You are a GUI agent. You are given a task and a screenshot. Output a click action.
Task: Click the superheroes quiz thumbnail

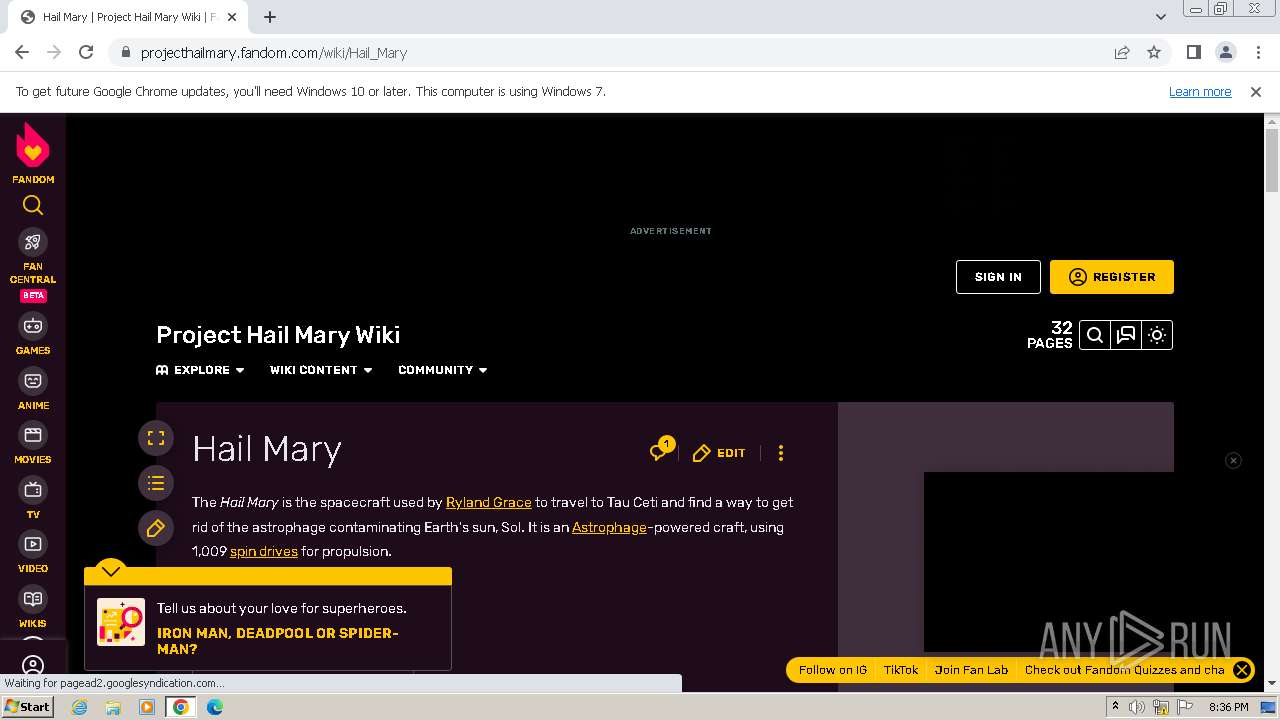coord(121,622)
